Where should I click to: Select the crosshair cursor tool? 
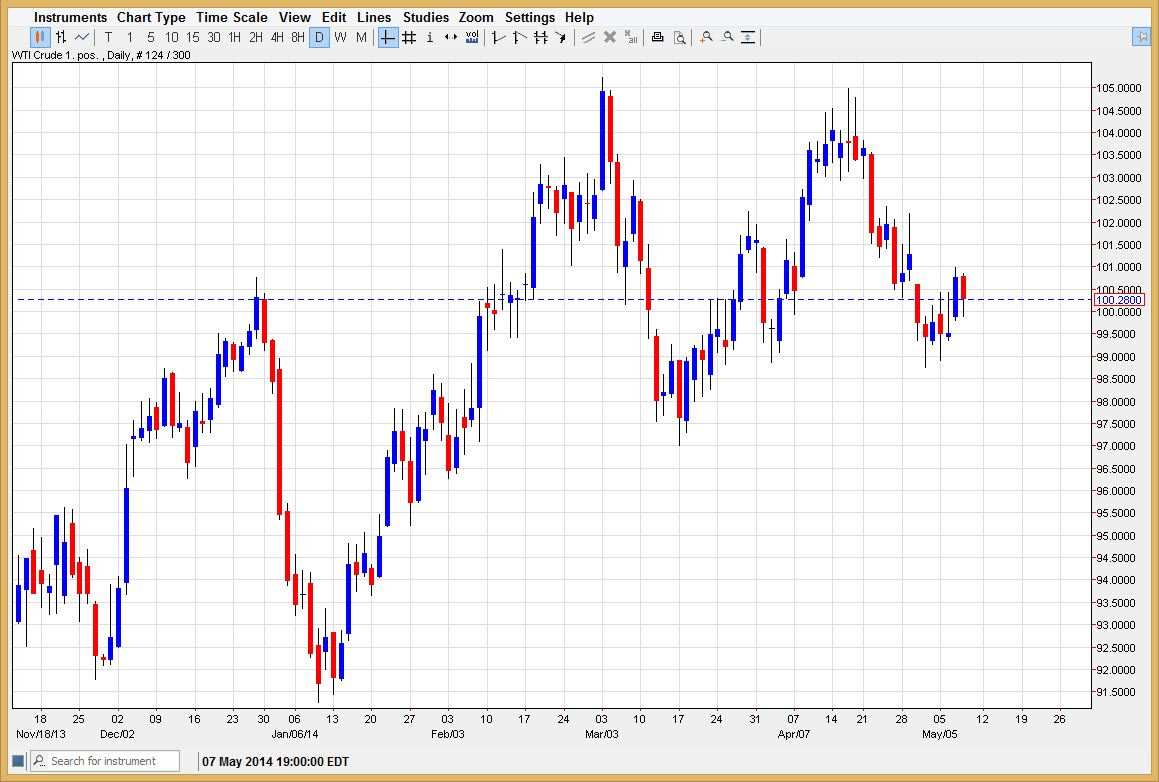point(386,37)
